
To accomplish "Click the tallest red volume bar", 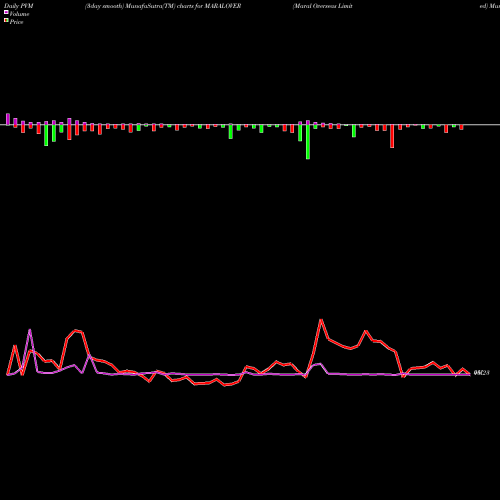I will (392, 136).
